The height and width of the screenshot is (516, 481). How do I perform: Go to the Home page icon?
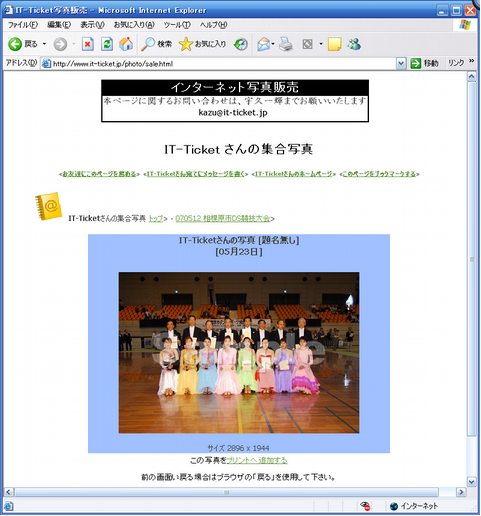tap(126, 44)
